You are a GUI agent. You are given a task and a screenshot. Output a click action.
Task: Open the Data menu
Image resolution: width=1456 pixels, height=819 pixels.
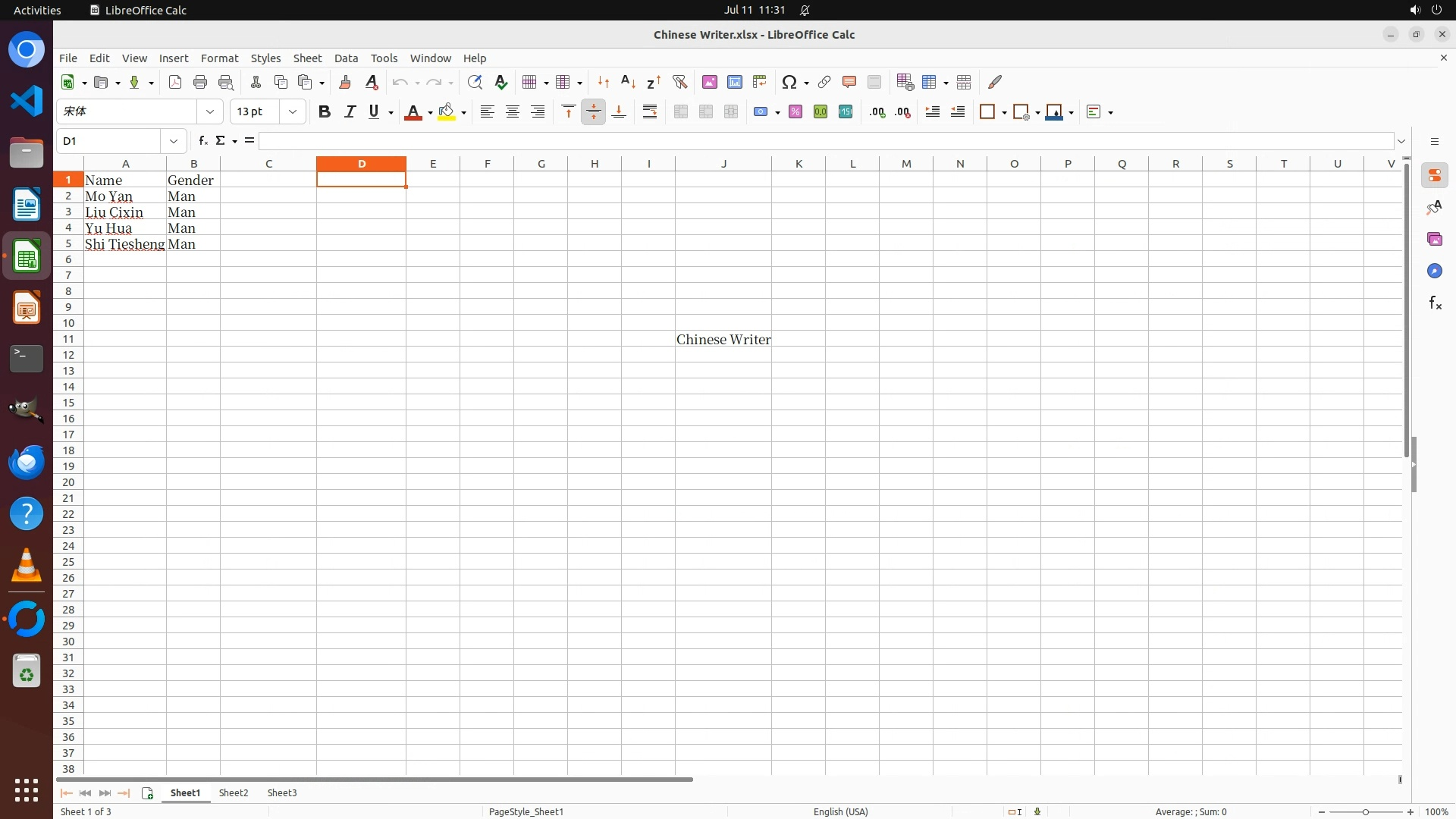pyautogui.click(x=346, y=58)
